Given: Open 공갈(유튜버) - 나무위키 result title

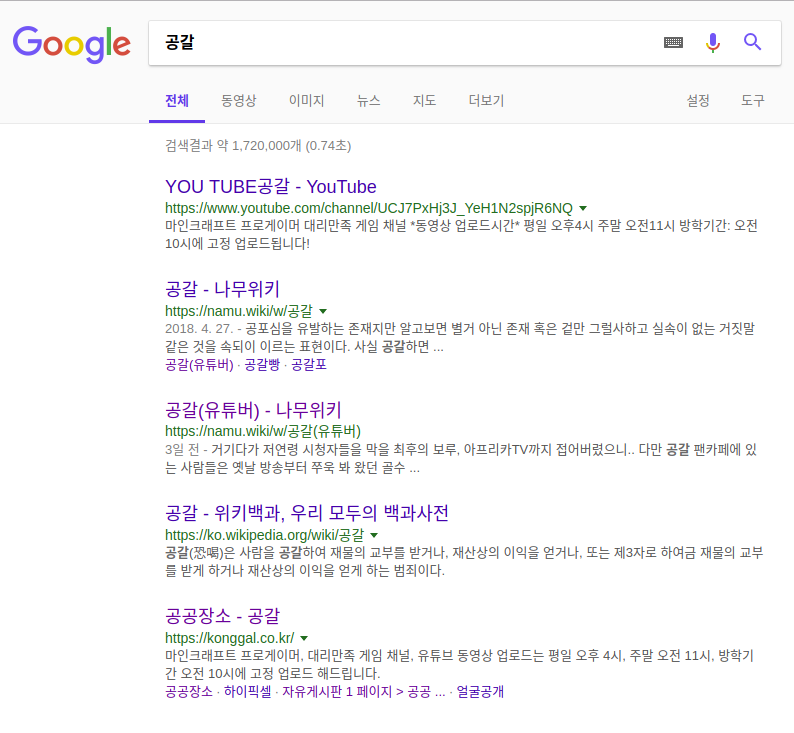Looking at the screenshot, I should click(253, 409).
